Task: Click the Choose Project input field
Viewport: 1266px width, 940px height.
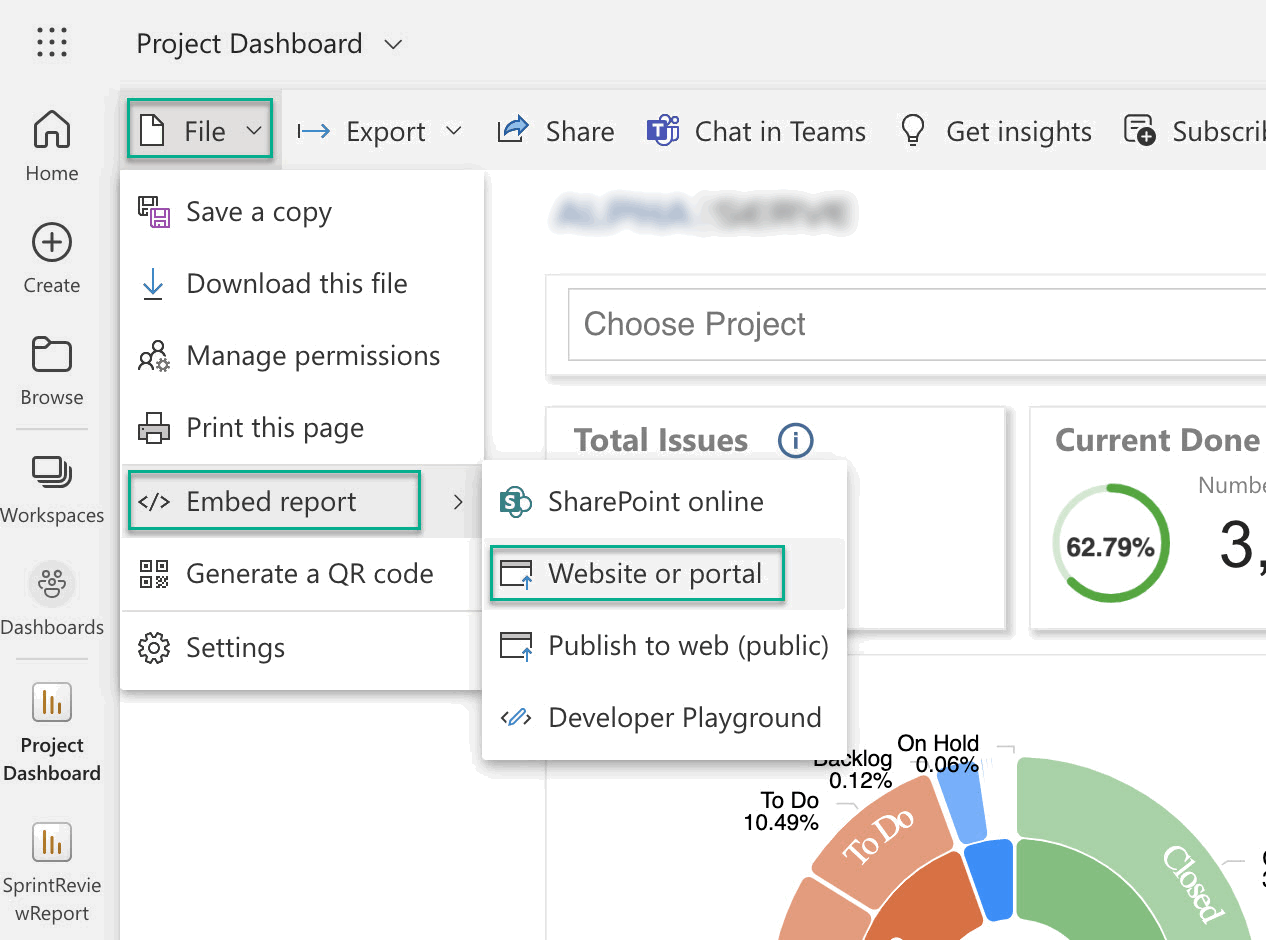Action: 915,324
